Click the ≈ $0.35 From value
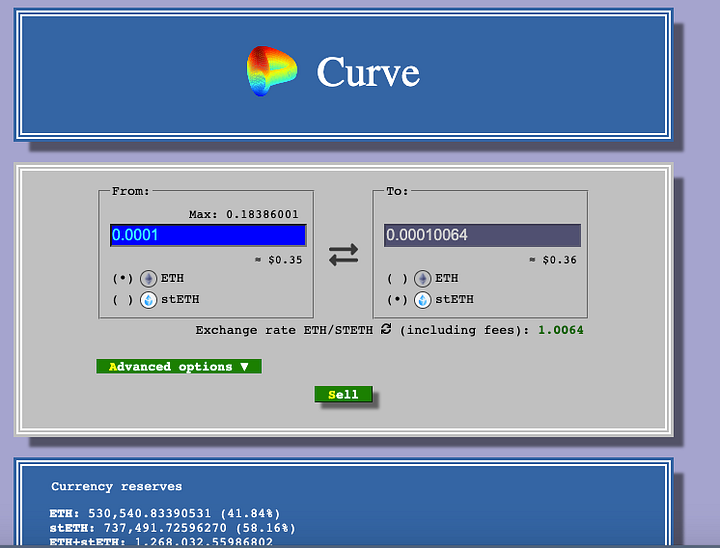 pyautogui.click(x=279, y=260)
